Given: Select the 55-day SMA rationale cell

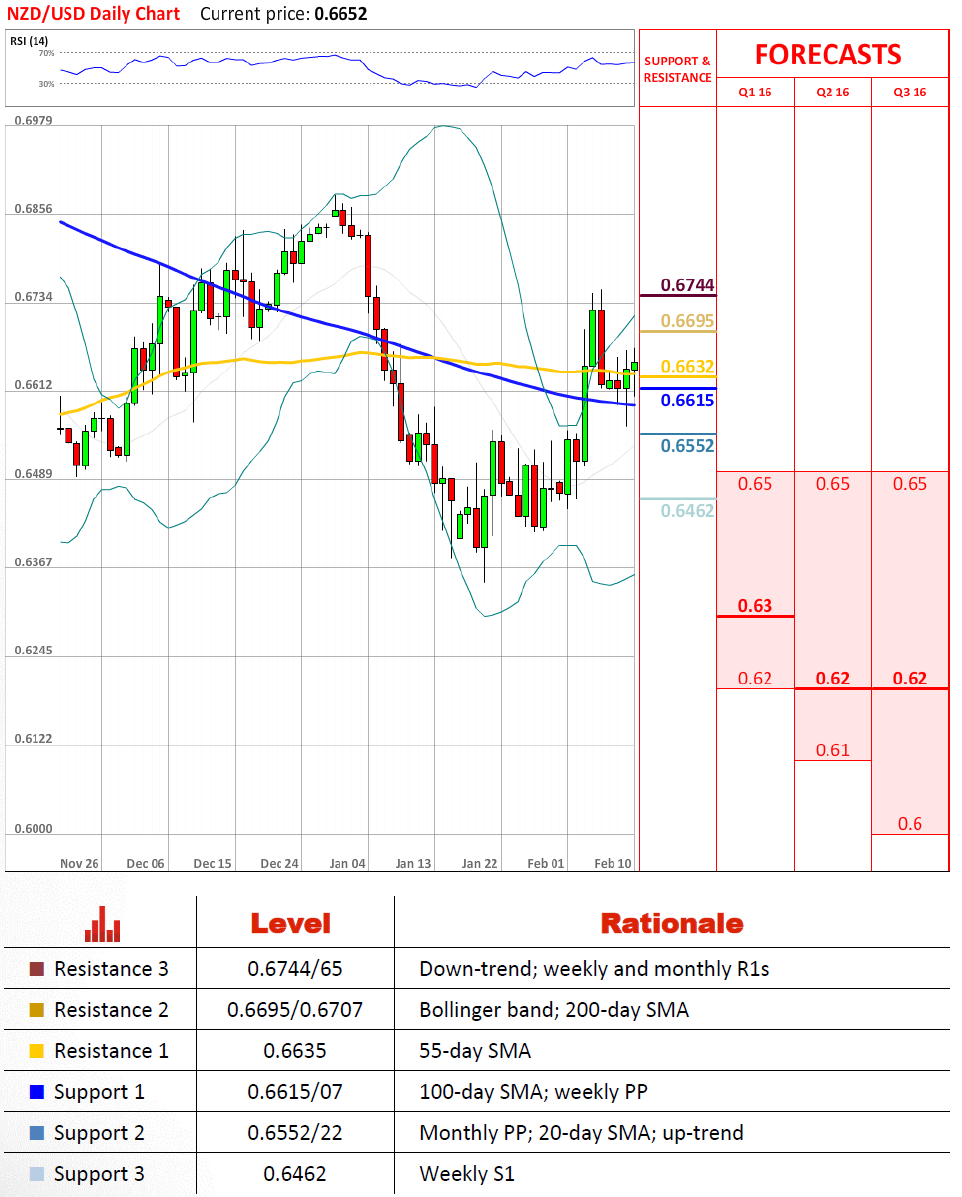Looking at the screenshot, I should pyautogui.click(x=475, y=1051).
